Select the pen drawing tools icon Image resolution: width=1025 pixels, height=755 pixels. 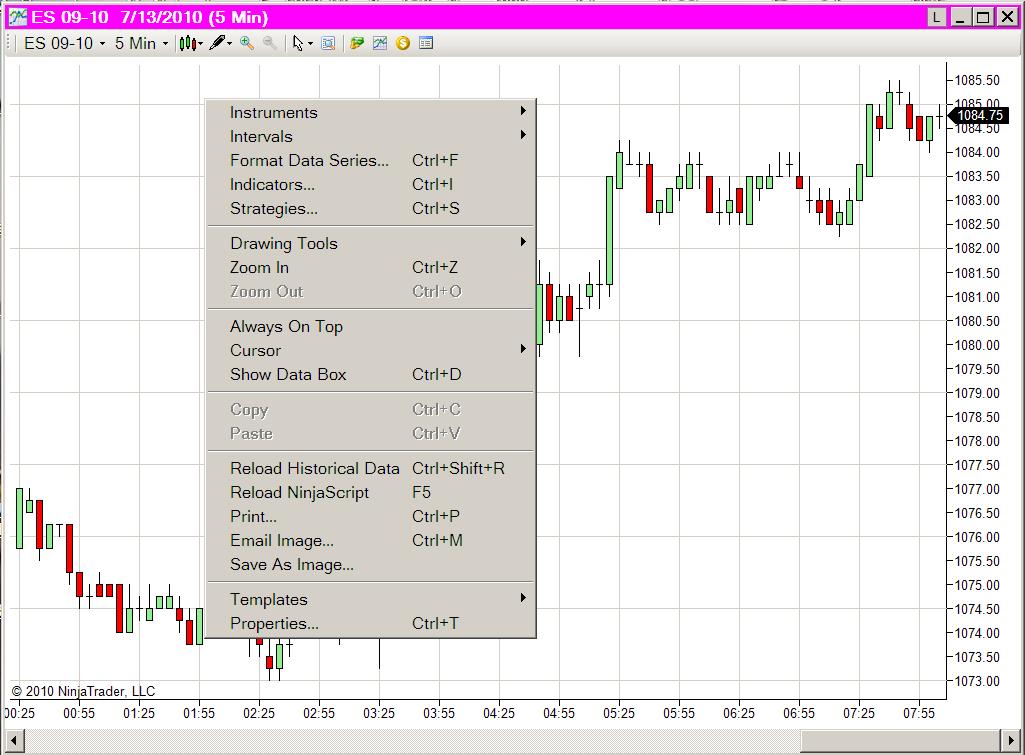pos(217,44)
